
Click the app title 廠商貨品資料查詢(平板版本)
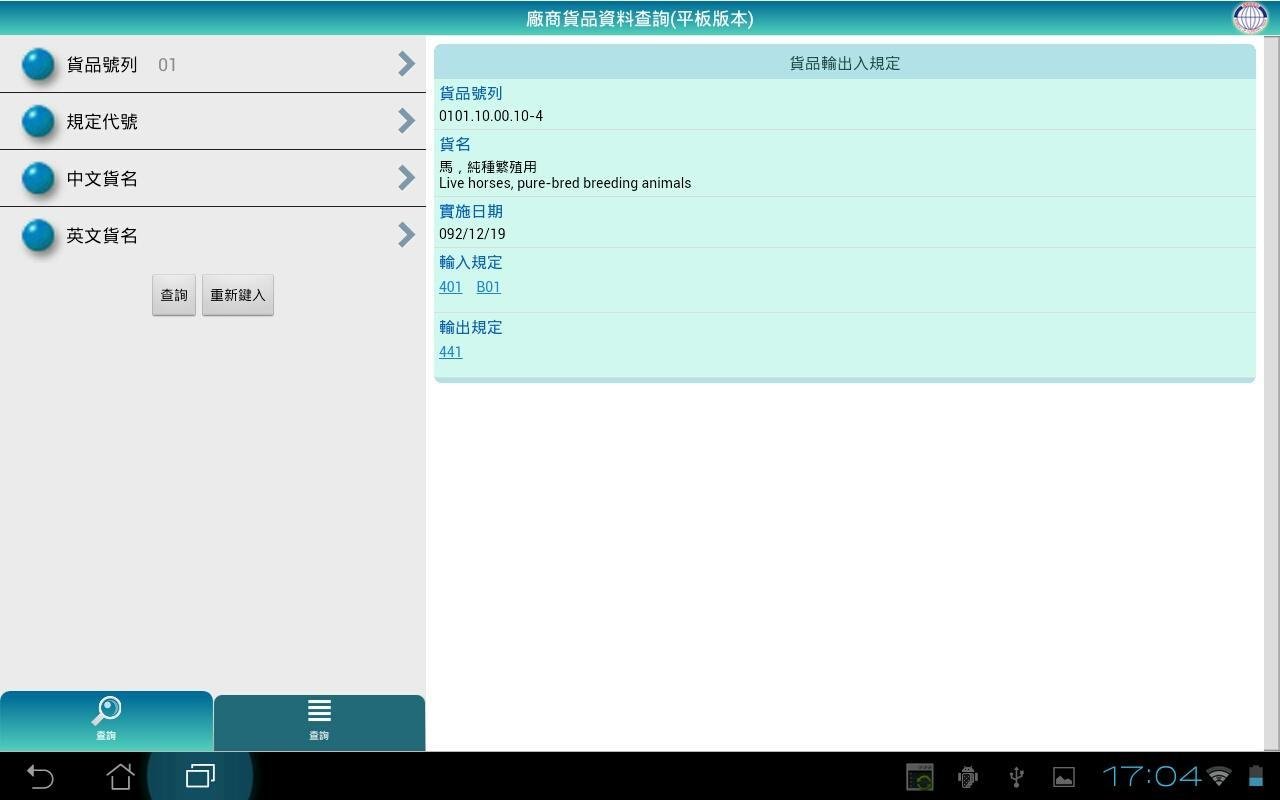click(640, 18)
